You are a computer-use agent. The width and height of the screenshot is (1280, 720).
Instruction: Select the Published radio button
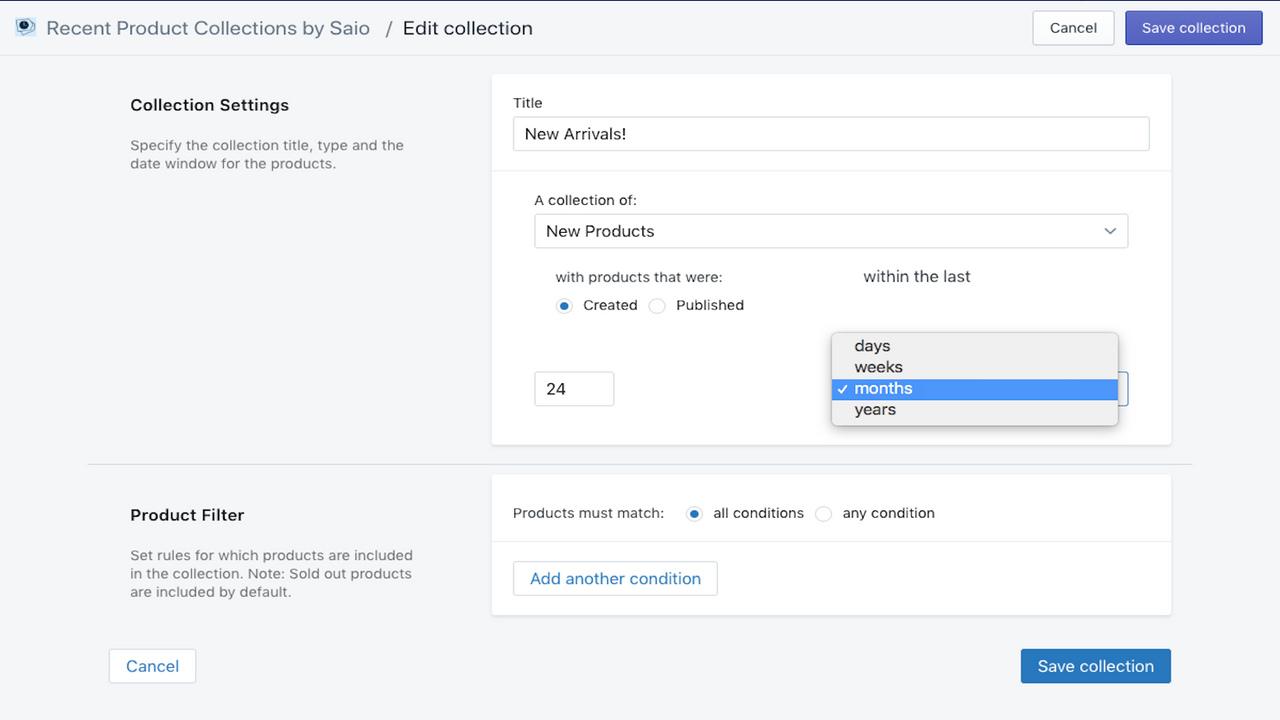657,306
